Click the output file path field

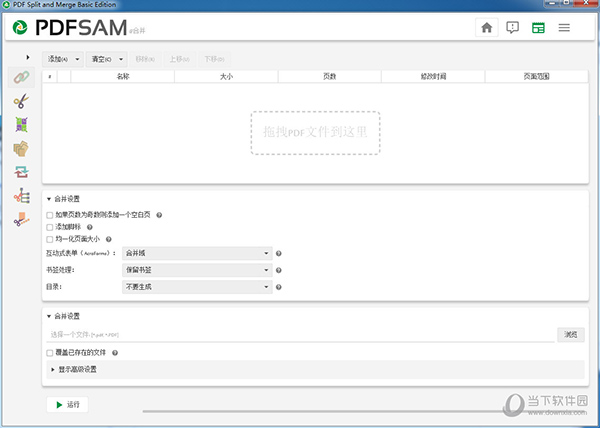pyautogui.click(x=300, y=335)
